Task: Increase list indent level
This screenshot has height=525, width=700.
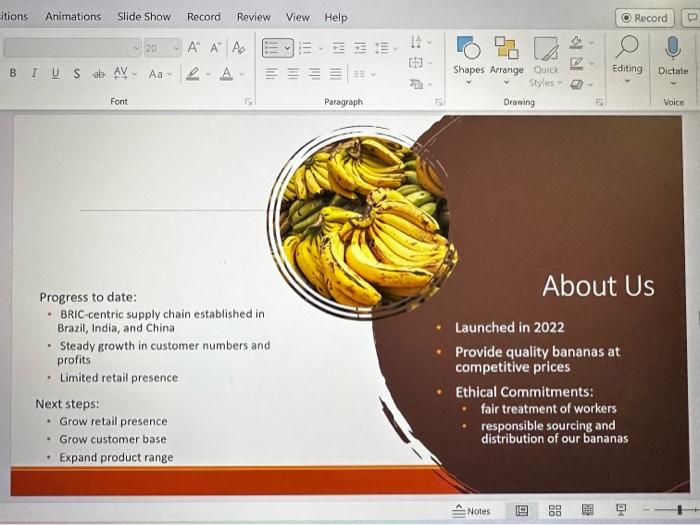Action: pos(360,48)
